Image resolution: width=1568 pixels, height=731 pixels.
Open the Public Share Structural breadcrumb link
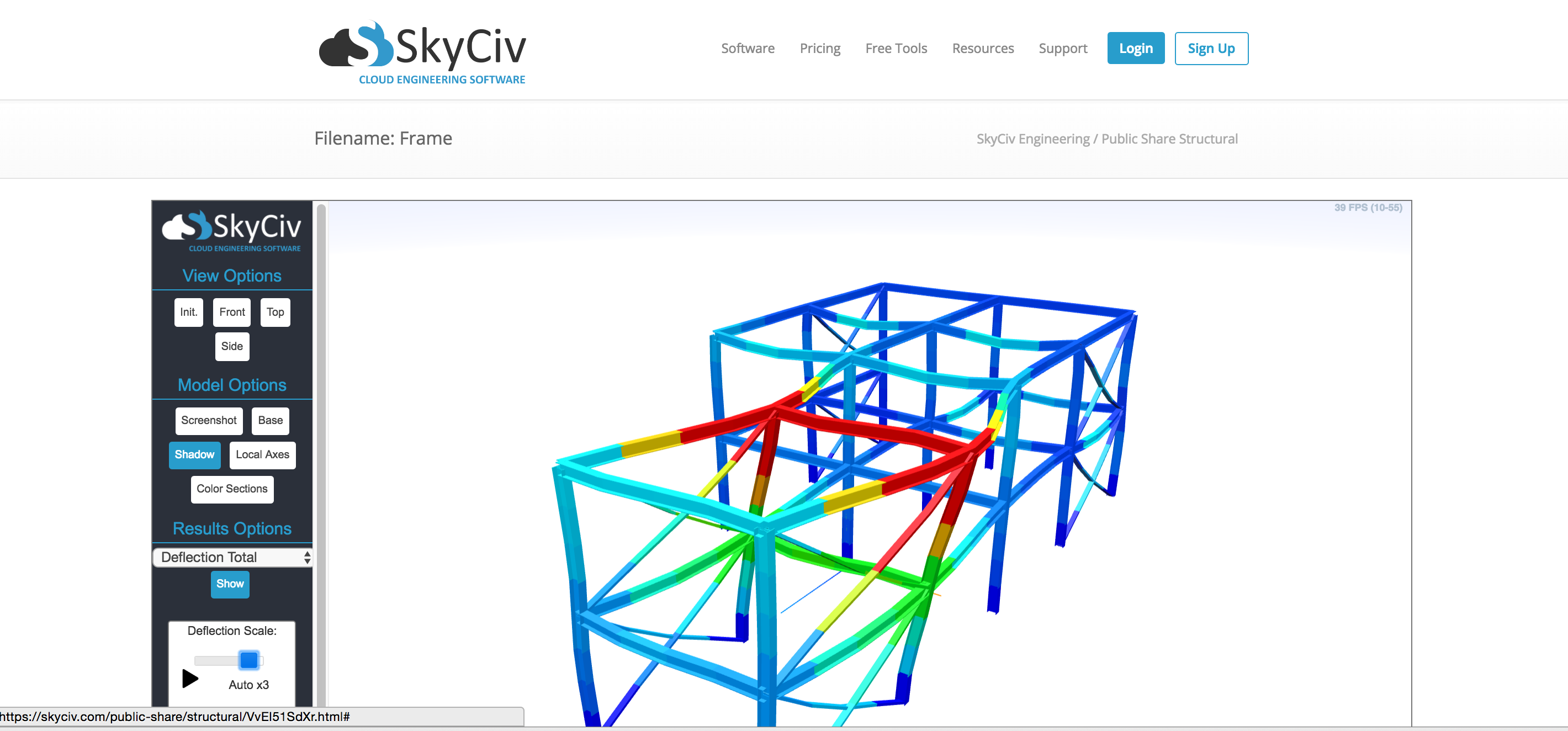[x=1169, y=139]
